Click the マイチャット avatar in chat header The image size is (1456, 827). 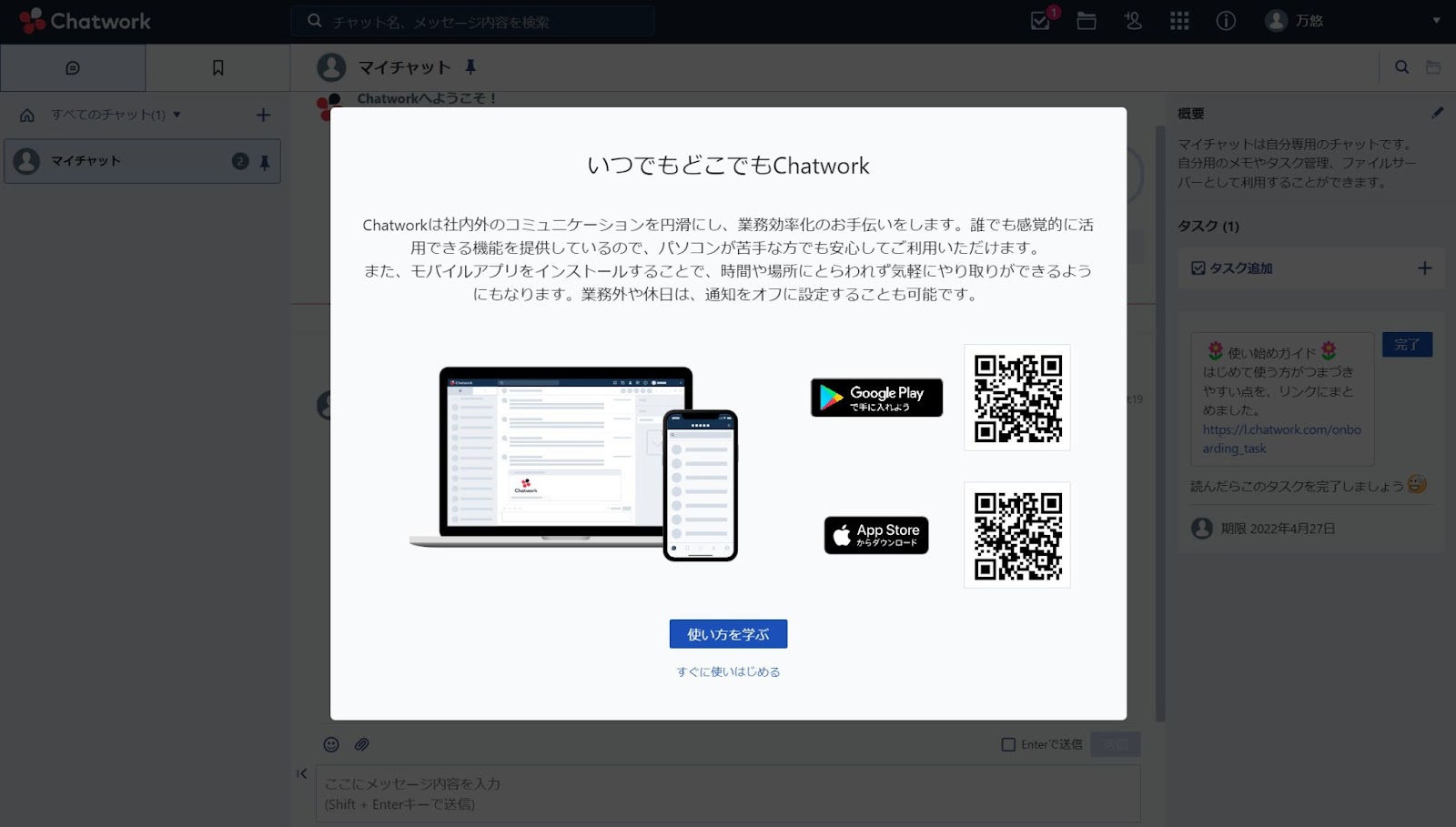[x=331, y=67]
